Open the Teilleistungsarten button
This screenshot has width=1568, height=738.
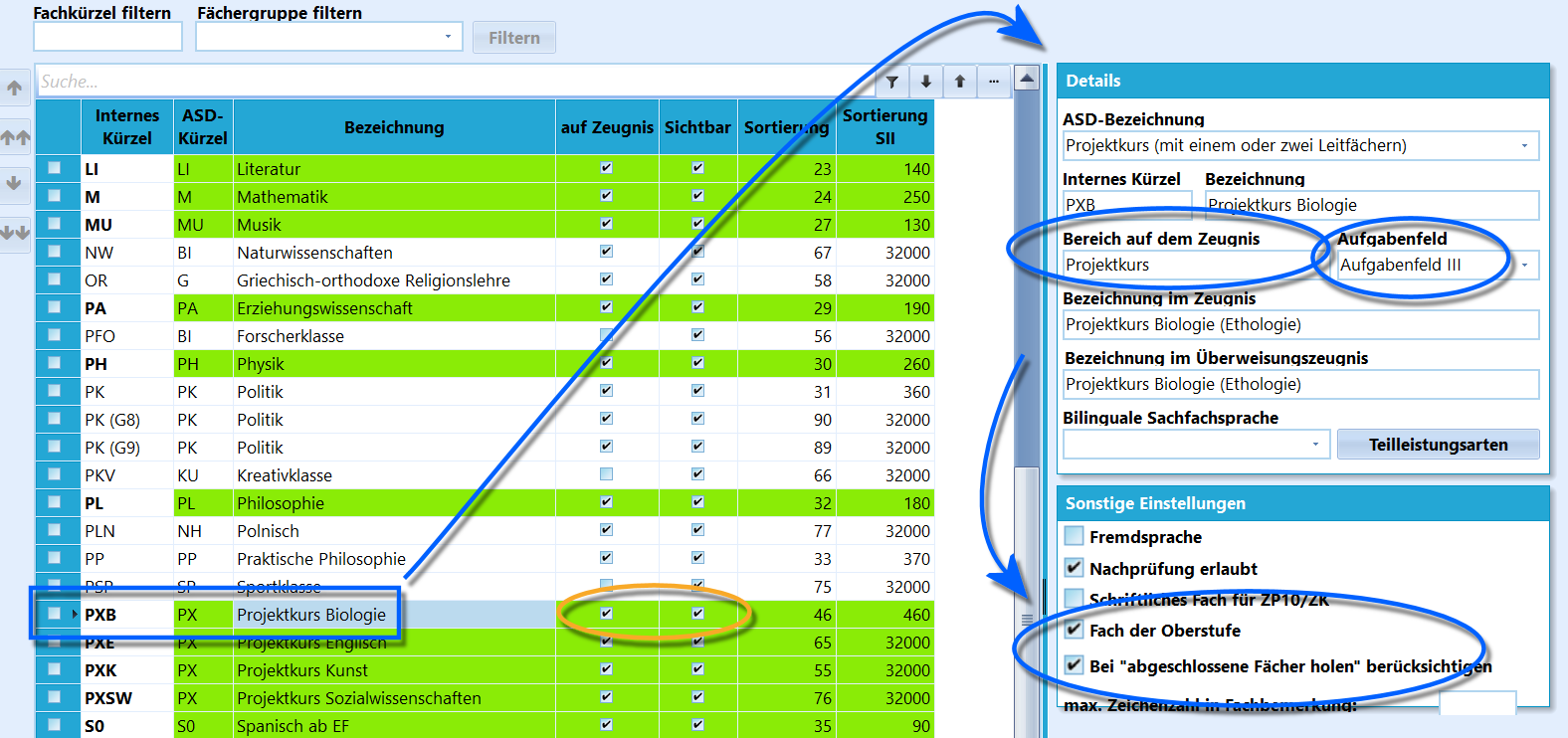tap(1439, 445)
